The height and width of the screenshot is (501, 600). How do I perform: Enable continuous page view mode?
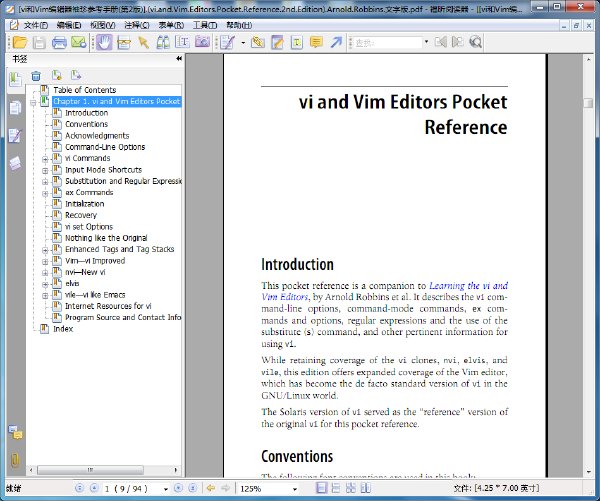(x=336, y=488)
